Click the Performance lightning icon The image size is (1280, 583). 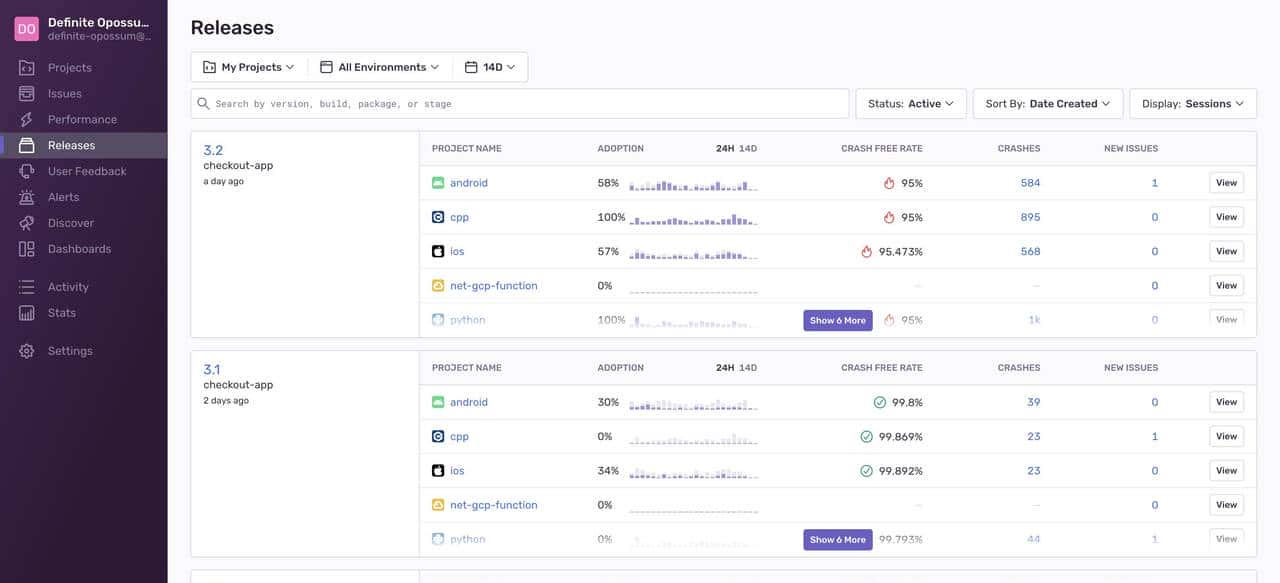[27, 120]
